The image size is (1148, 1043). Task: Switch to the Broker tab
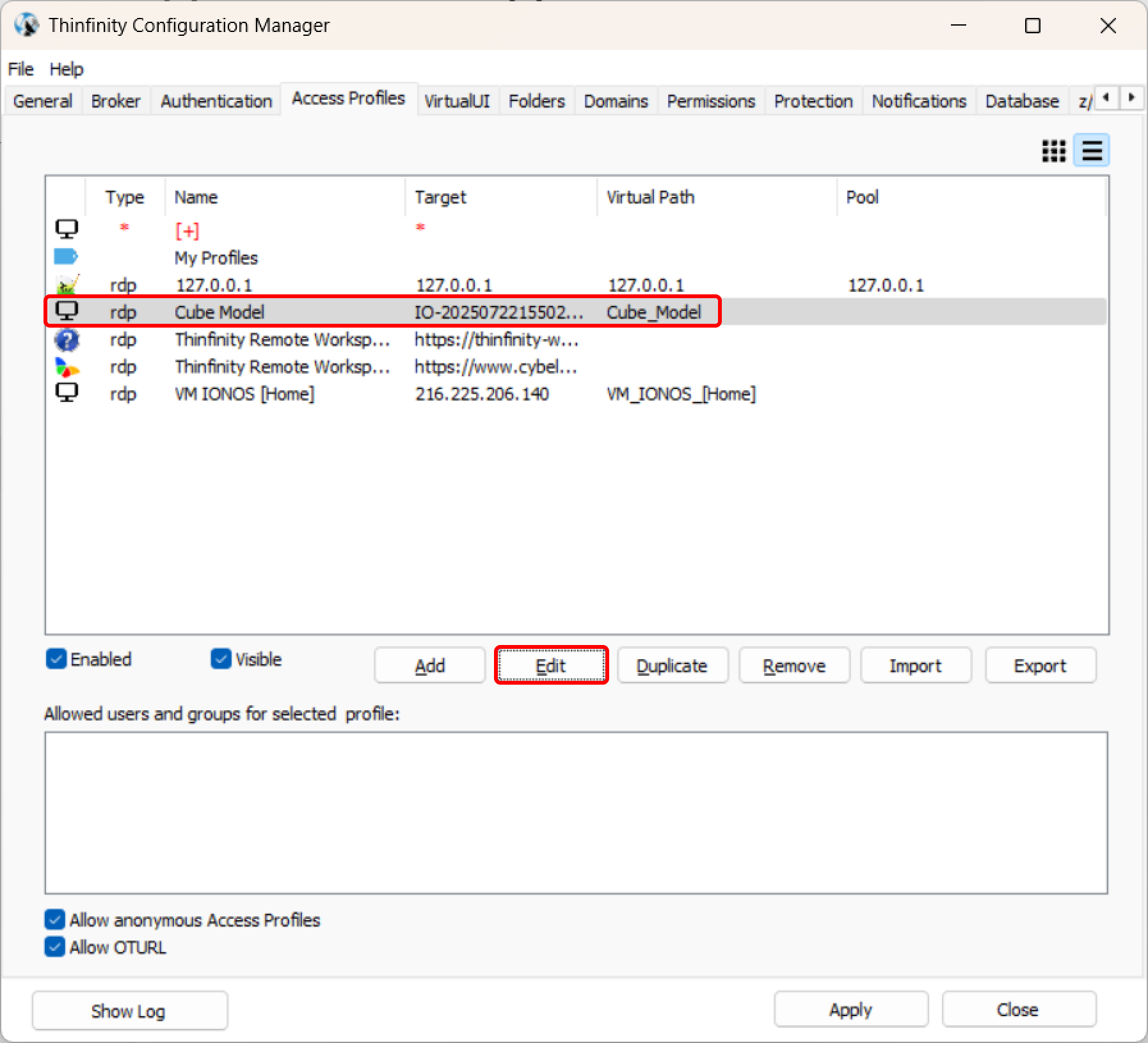click(116, 101)
